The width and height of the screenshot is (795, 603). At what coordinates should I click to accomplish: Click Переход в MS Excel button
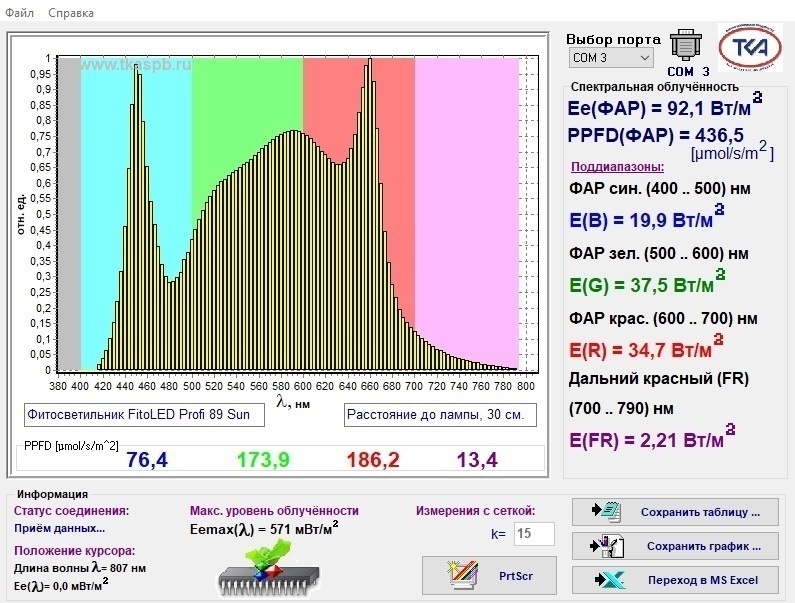675,580
